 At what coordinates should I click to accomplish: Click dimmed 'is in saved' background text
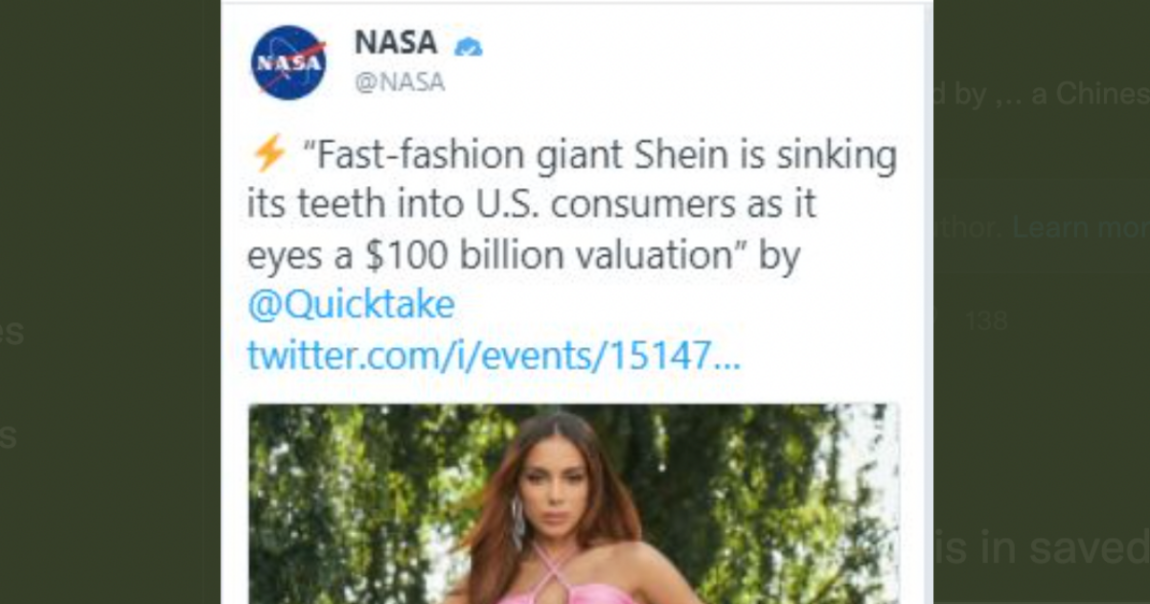(1048, 548)
